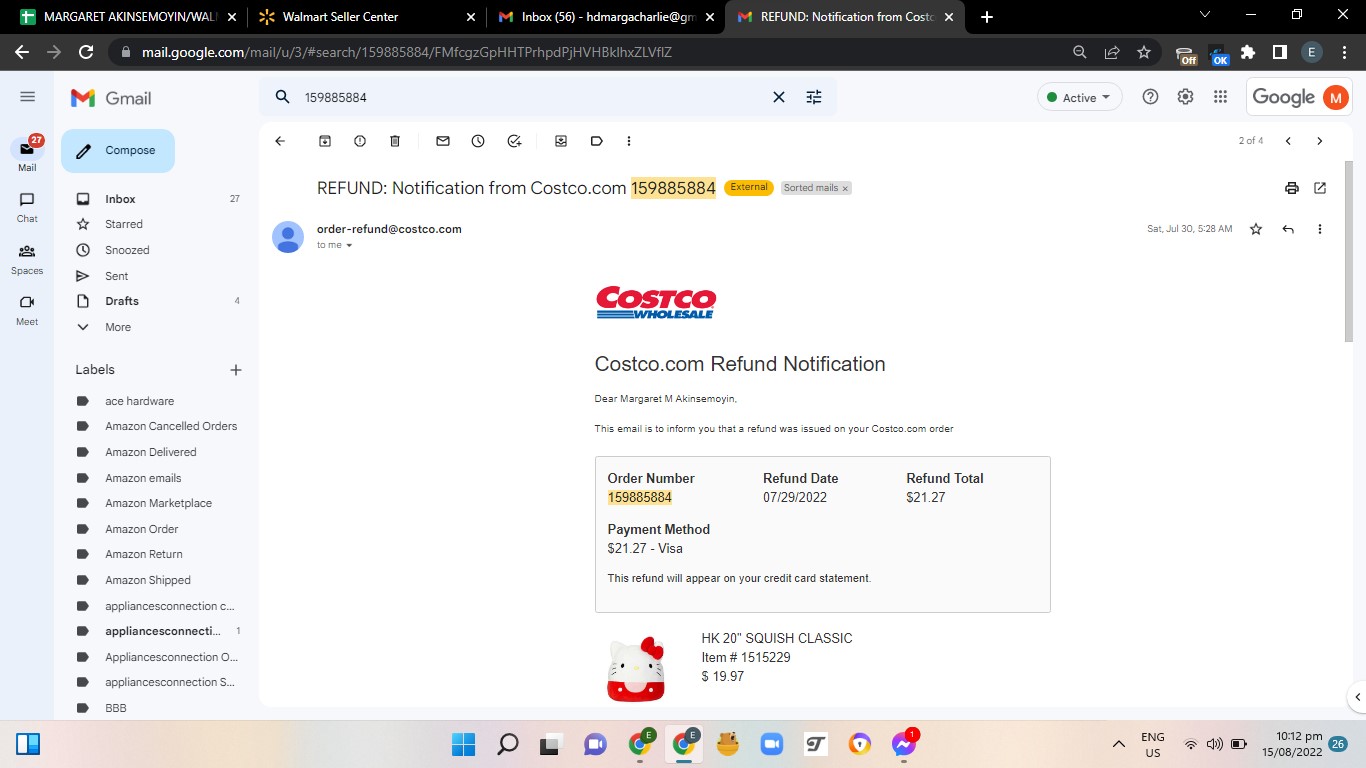Delete the email with trash icon
1366x768 pixels.
click(x=395, y=141)
